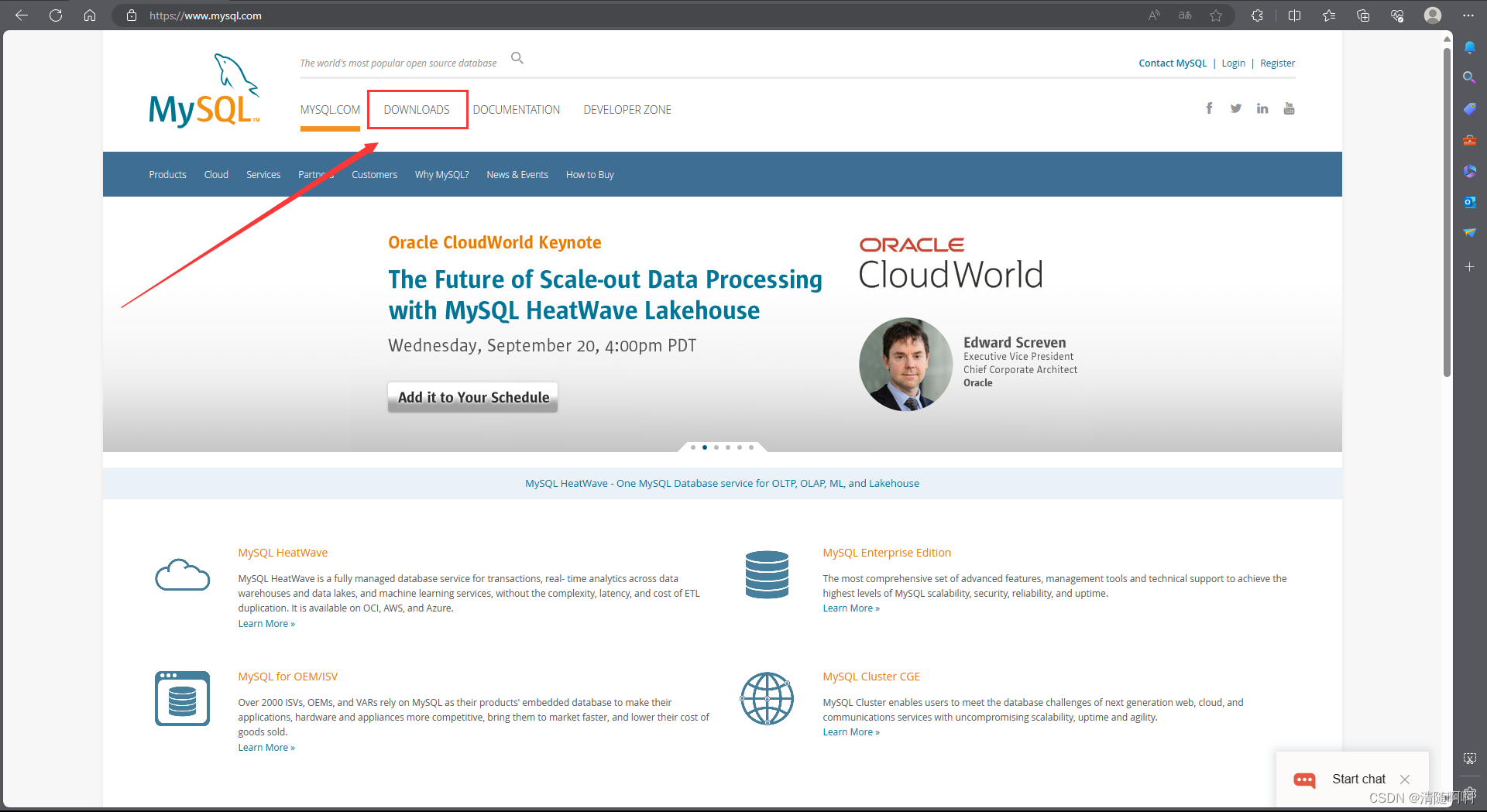Reload the current page
This screenshot has height=812, width=1487.
56,15
